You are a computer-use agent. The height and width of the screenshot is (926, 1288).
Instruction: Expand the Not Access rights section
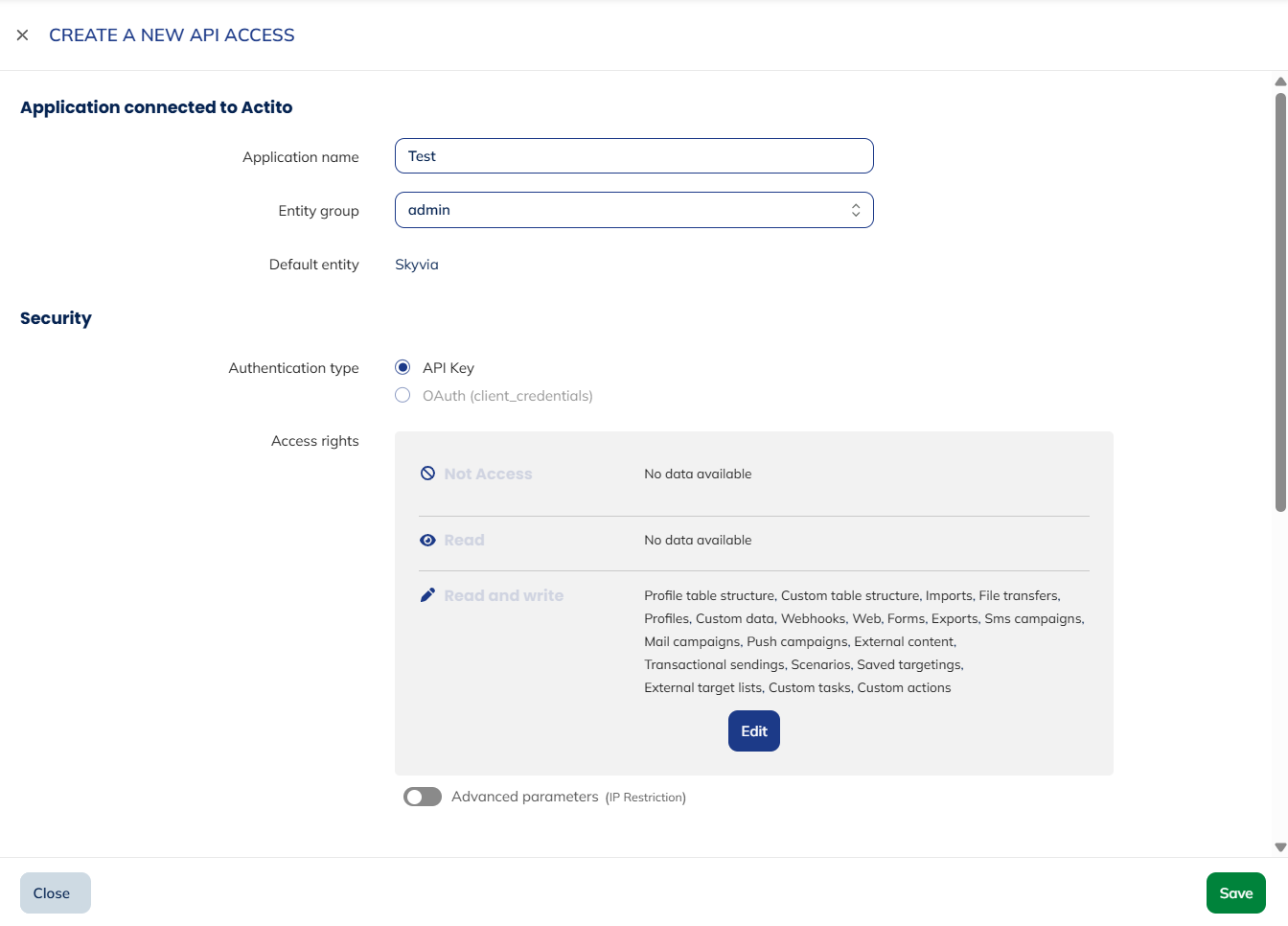[488, 473]
